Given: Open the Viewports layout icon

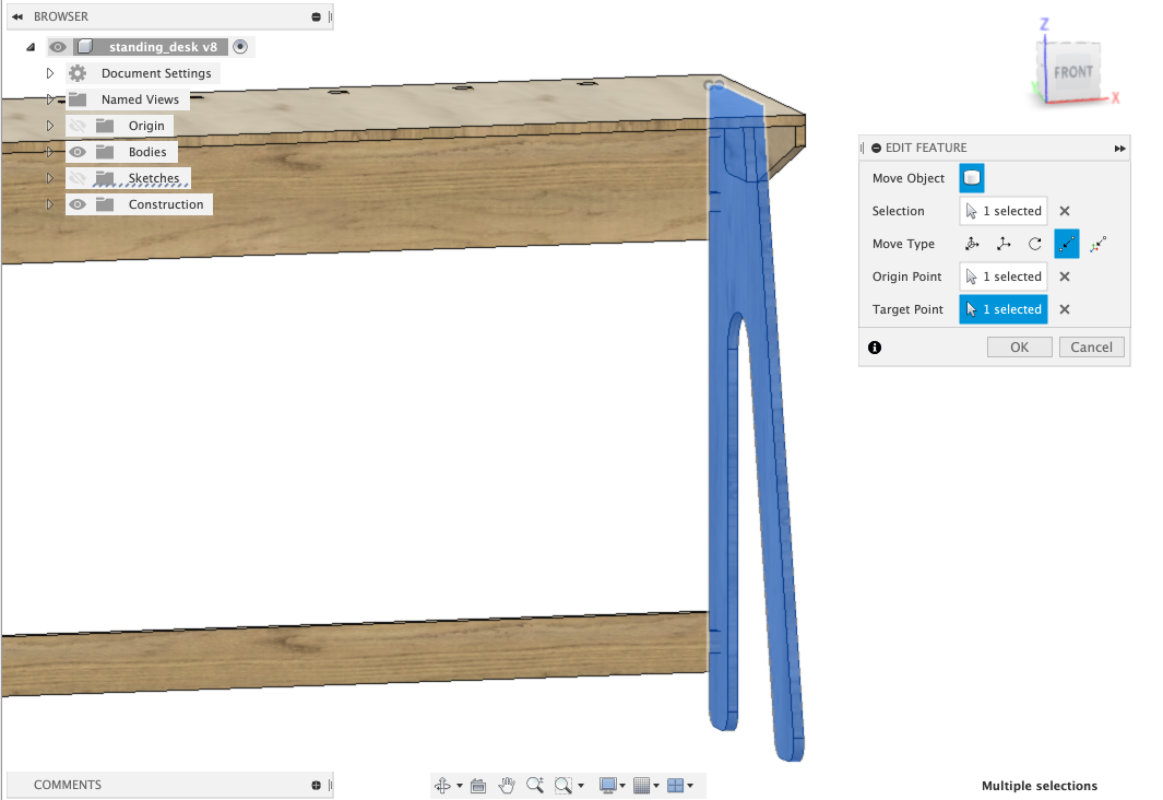Looking at the screenshot, I should click(675, 785).
